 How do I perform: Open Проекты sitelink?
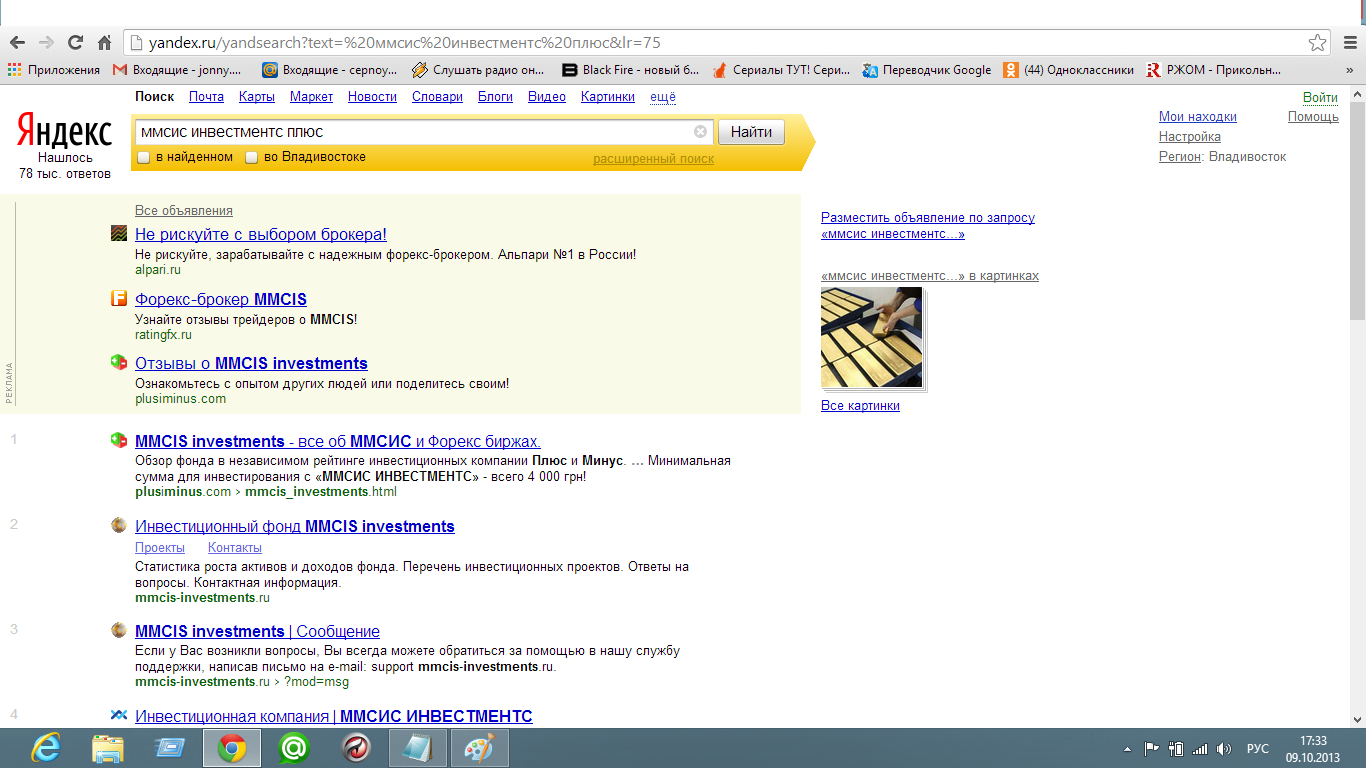click(x=160, y=548)
